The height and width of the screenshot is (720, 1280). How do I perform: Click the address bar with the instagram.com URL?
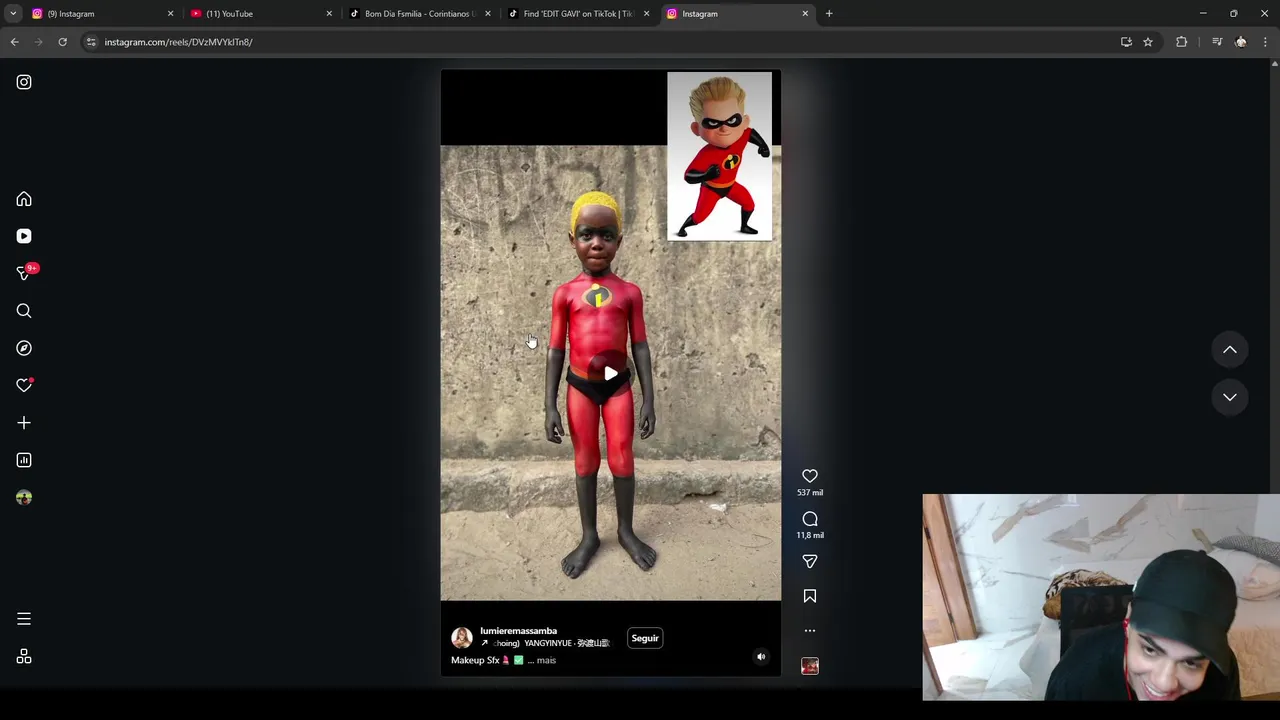(600, 42)
